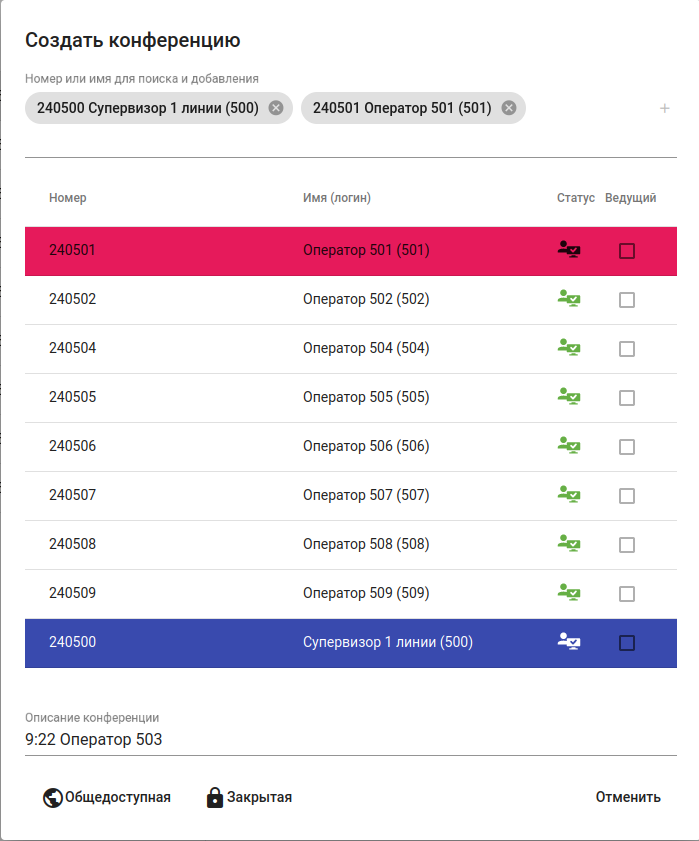Check Ведущий box for Оператор 501
The width and height of the screenshot is (699, 841).
tap(627, 251)
